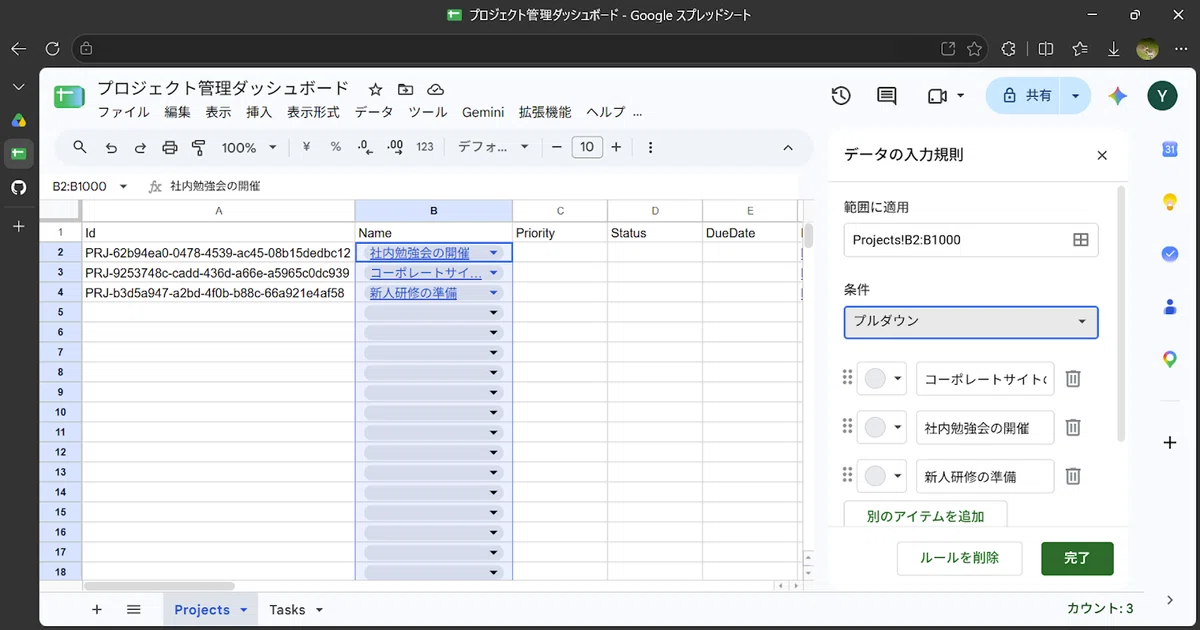Open browser extensions puzzle icon

click(x=1009, y=48)
